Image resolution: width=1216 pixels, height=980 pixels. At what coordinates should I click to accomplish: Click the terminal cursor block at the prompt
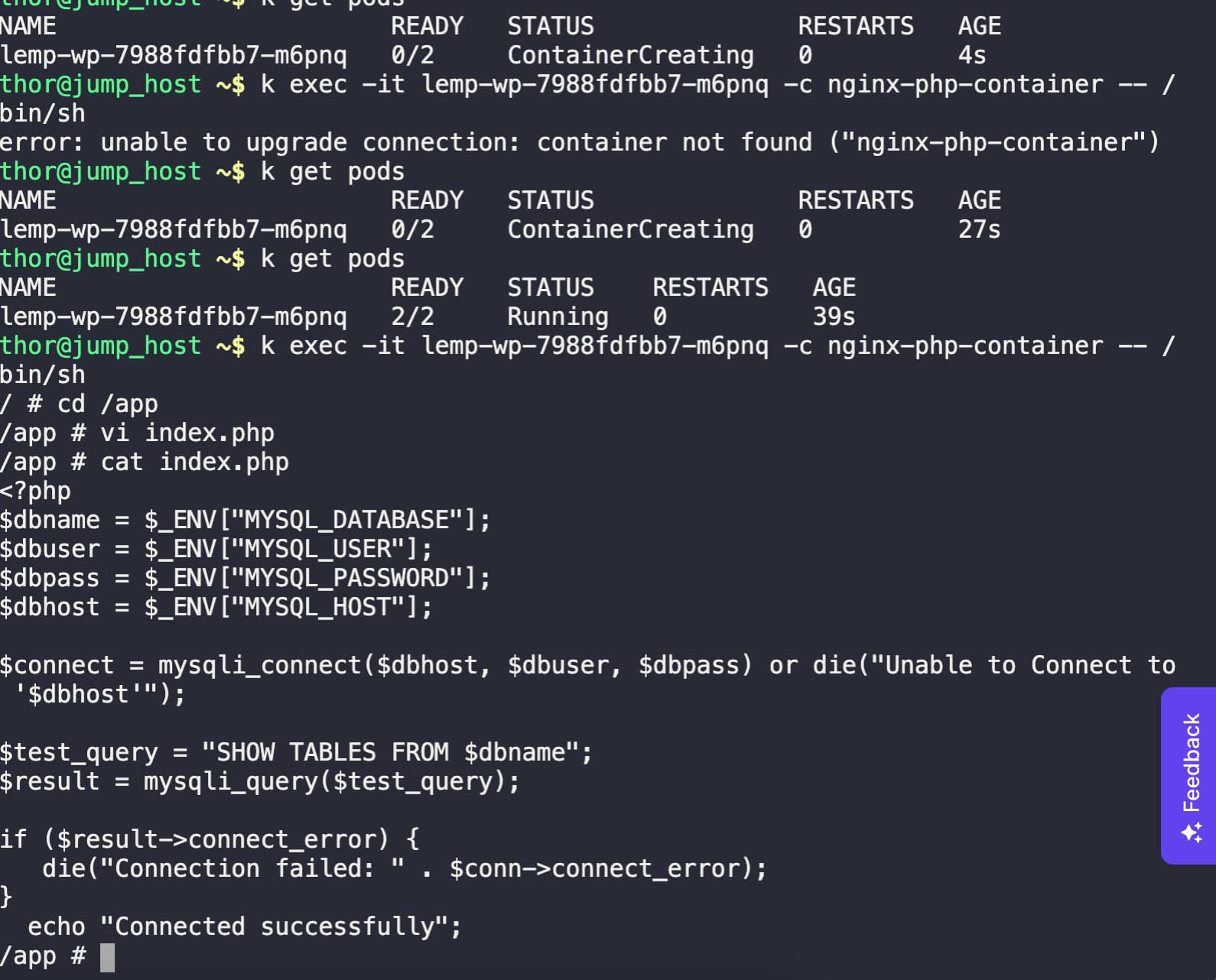point(107,957)
